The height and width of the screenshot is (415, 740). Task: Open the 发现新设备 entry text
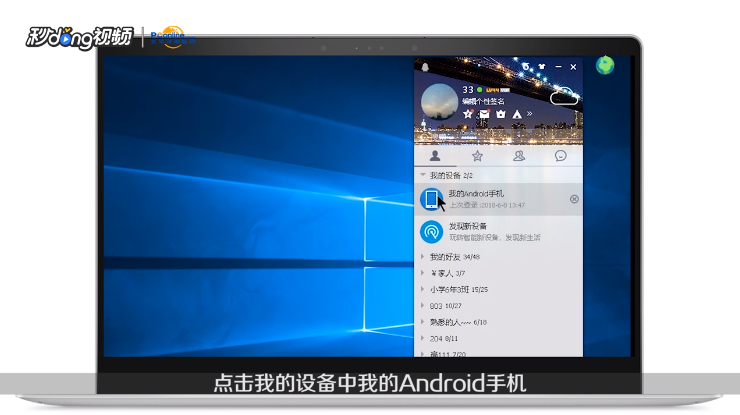click(x=468, y=226)
